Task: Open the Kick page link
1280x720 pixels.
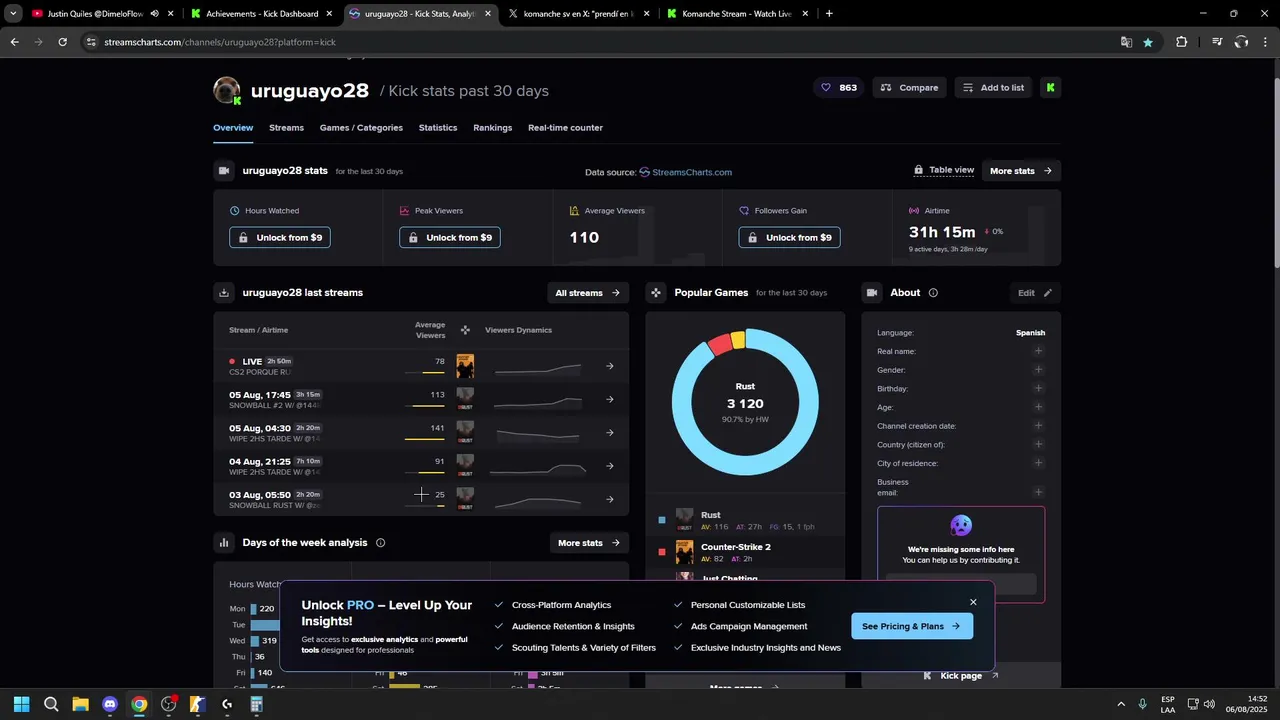Action: click(961, 676)
